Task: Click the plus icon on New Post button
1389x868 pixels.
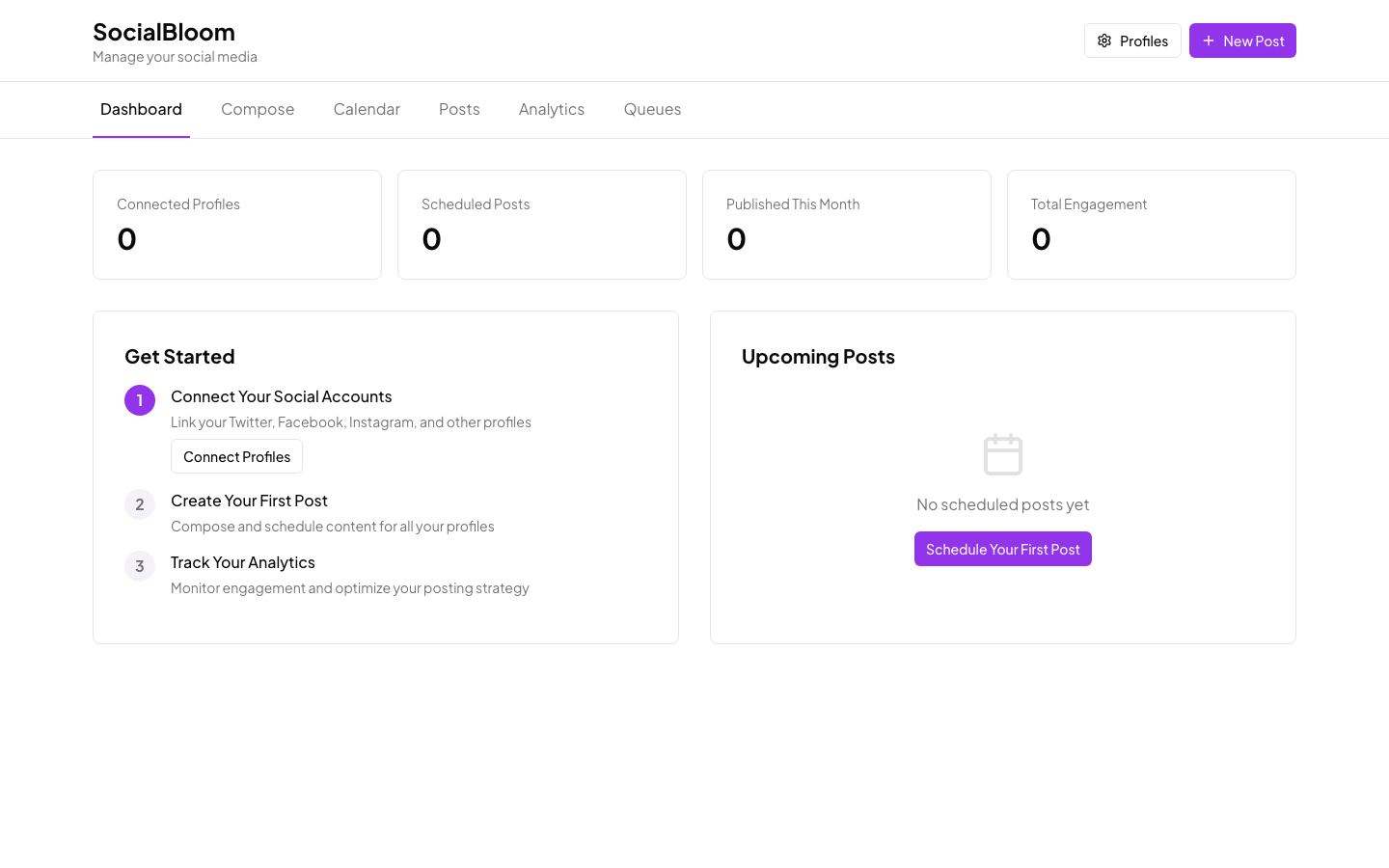Action: pos(1208,41)
